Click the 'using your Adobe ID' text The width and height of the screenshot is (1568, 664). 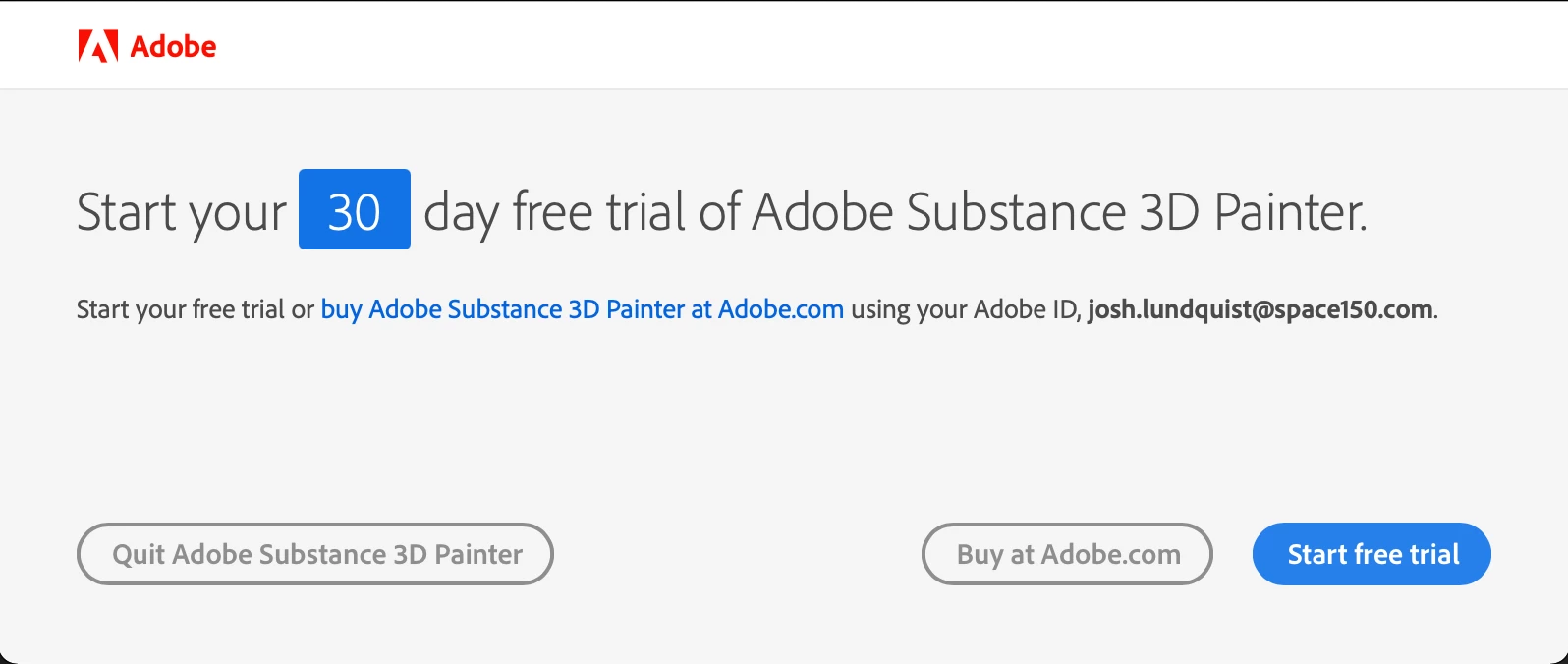tap(966, 309)
